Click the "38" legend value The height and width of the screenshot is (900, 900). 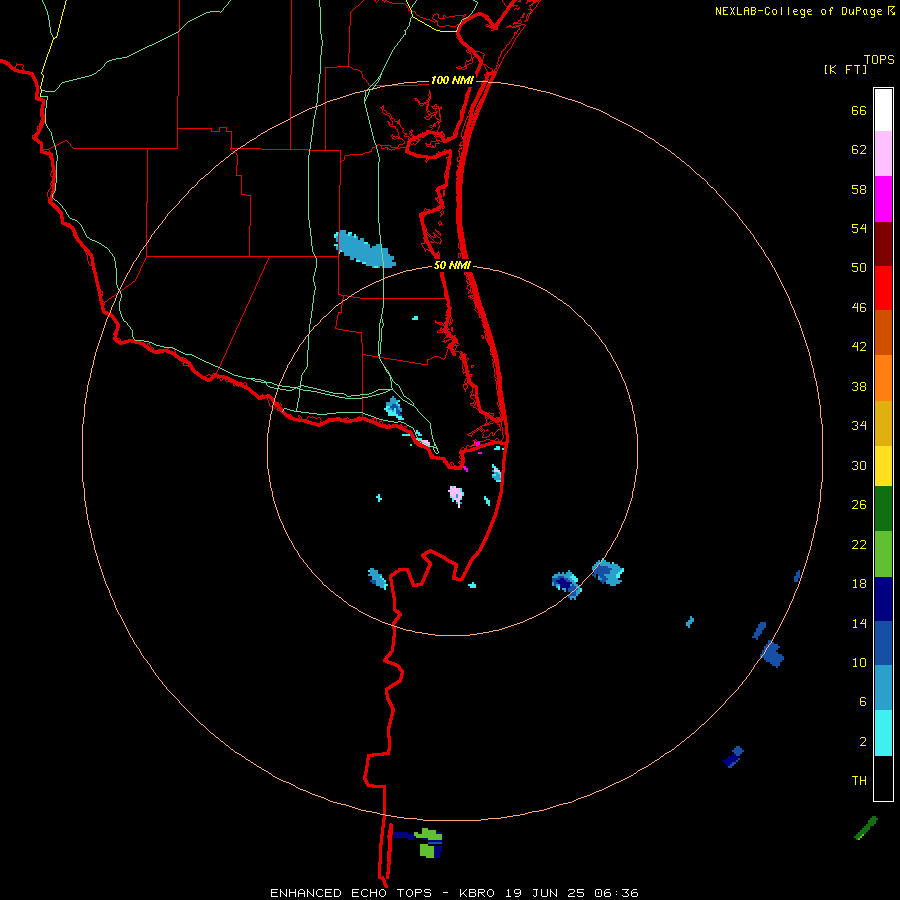[859, 387]
